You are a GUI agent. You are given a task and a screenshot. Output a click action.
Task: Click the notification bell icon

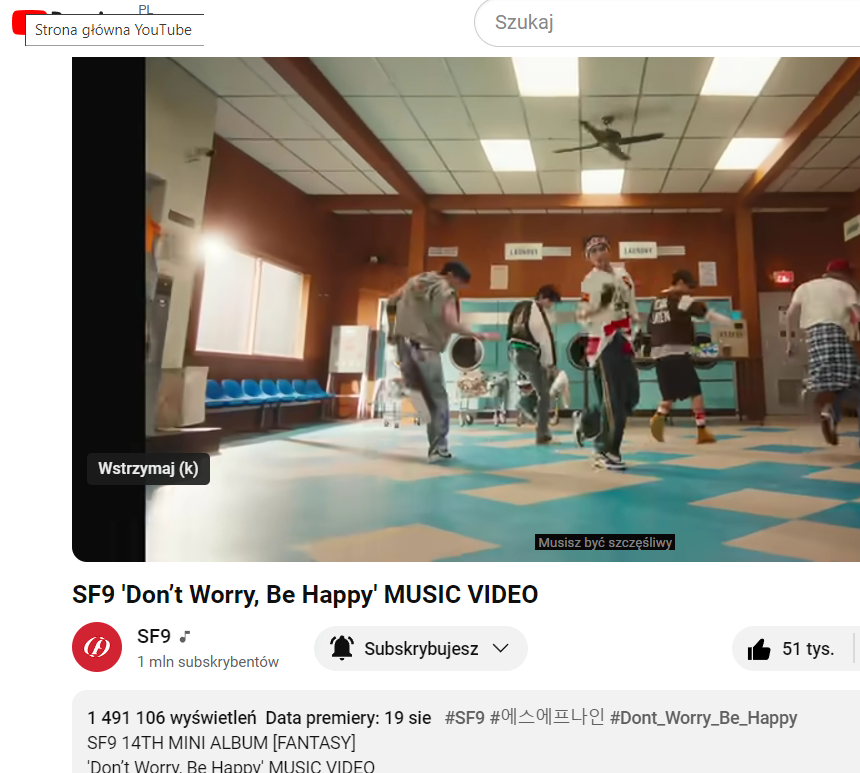[x=342, y=648]
